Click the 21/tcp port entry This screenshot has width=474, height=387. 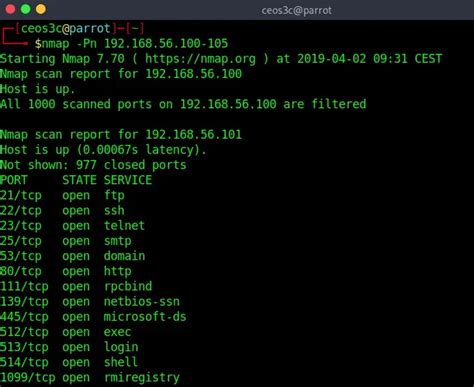pyautogui.click(x=21, y=195)
